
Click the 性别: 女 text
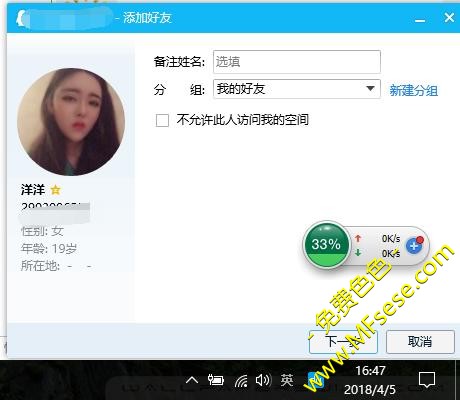42,231
